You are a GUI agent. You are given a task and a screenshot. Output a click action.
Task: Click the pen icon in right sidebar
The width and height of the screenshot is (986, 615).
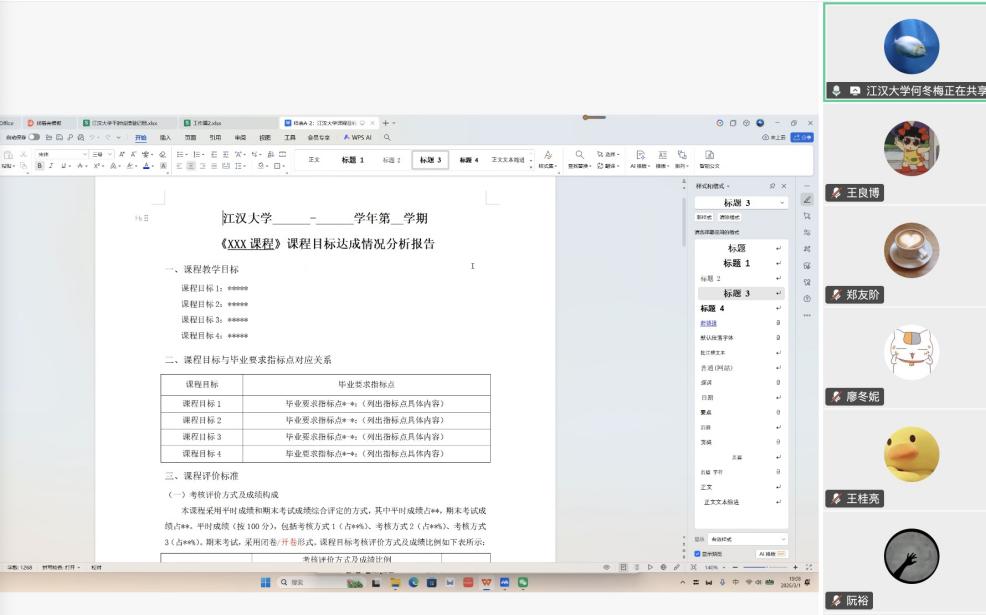[x=807, y=199]
